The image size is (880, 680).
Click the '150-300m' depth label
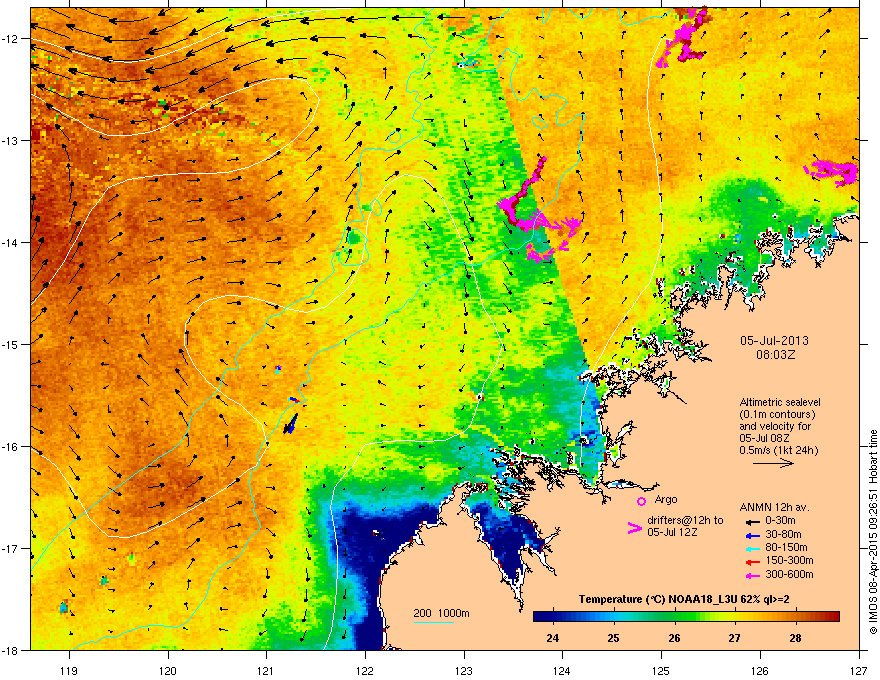pos(789,560)
